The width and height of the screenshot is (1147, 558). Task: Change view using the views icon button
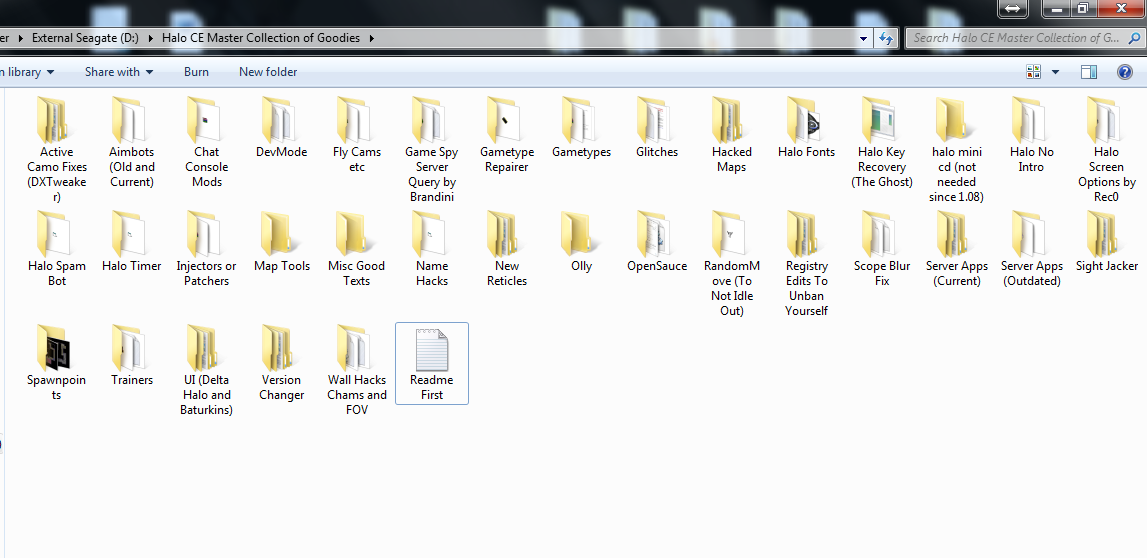1034,72
